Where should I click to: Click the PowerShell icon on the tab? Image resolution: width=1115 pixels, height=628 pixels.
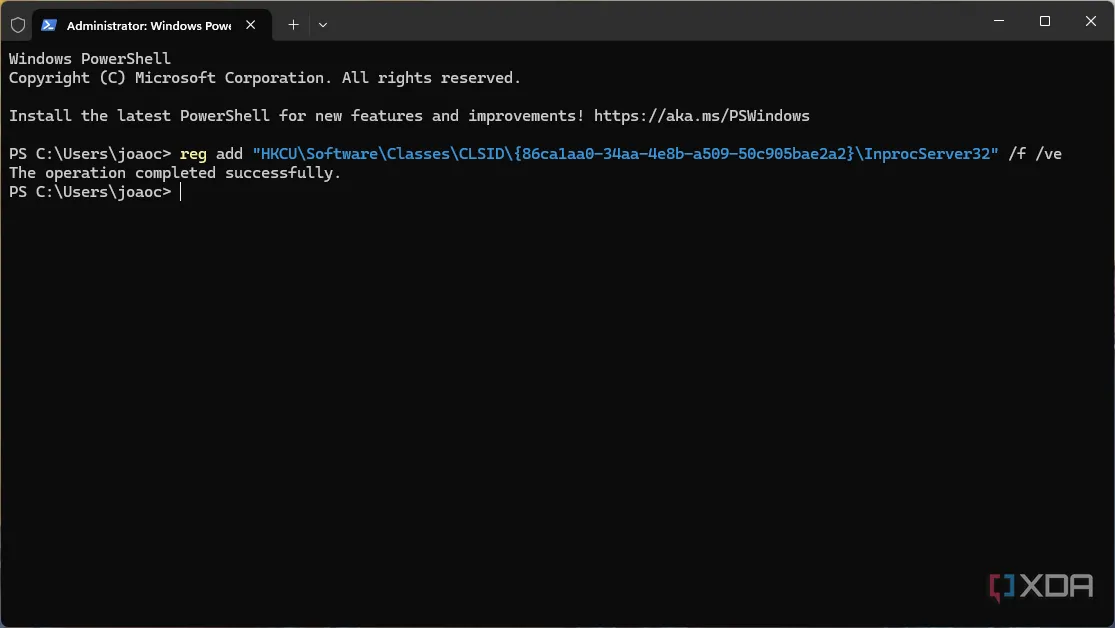point(48,26)
